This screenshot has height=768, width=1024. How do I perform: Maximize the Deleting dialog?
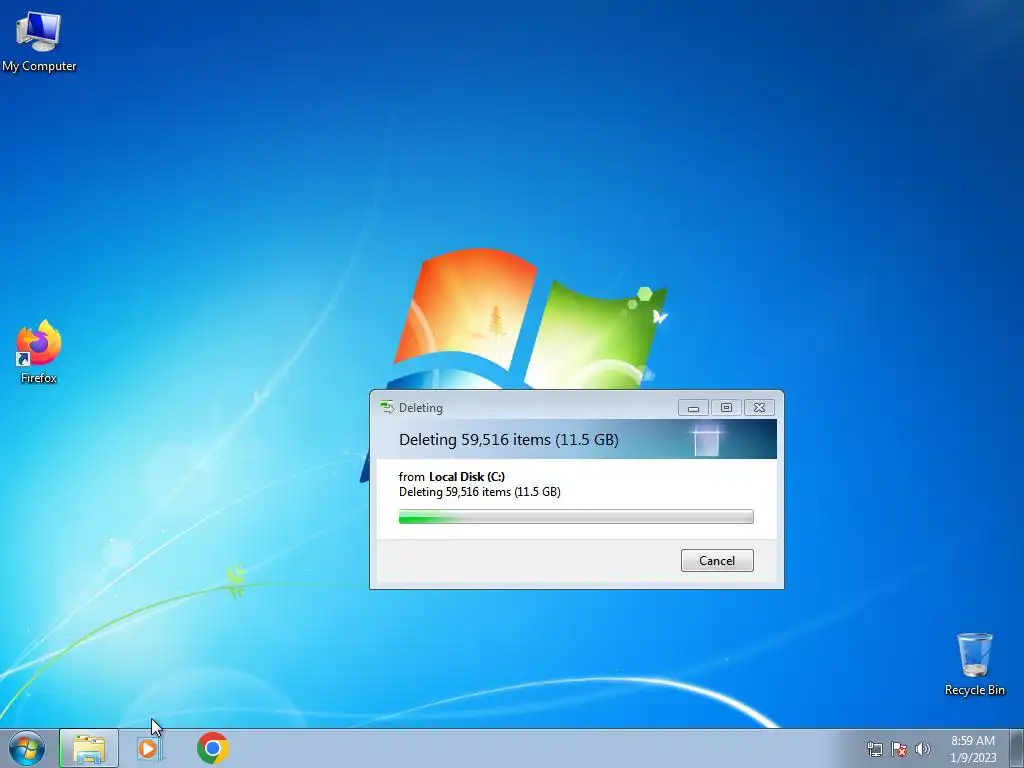tap(726, 408)
